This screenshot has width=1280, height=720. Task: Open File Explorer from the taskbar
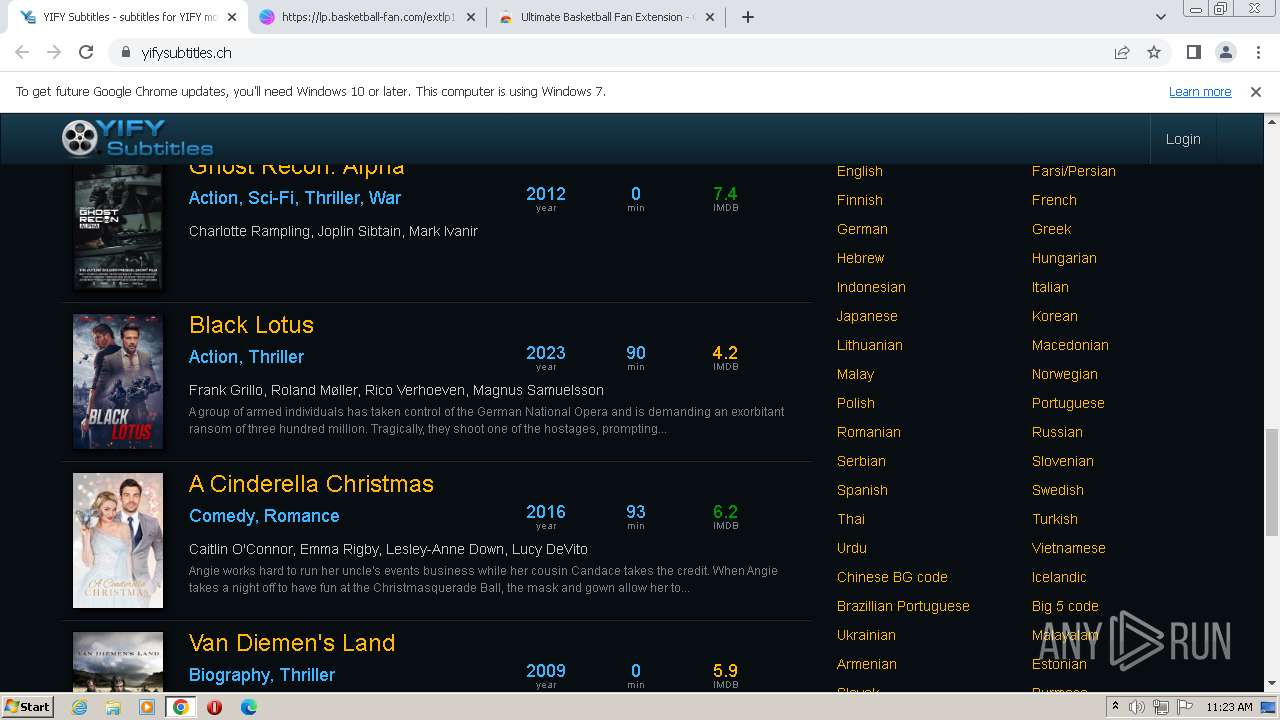(x=113, y=707)
